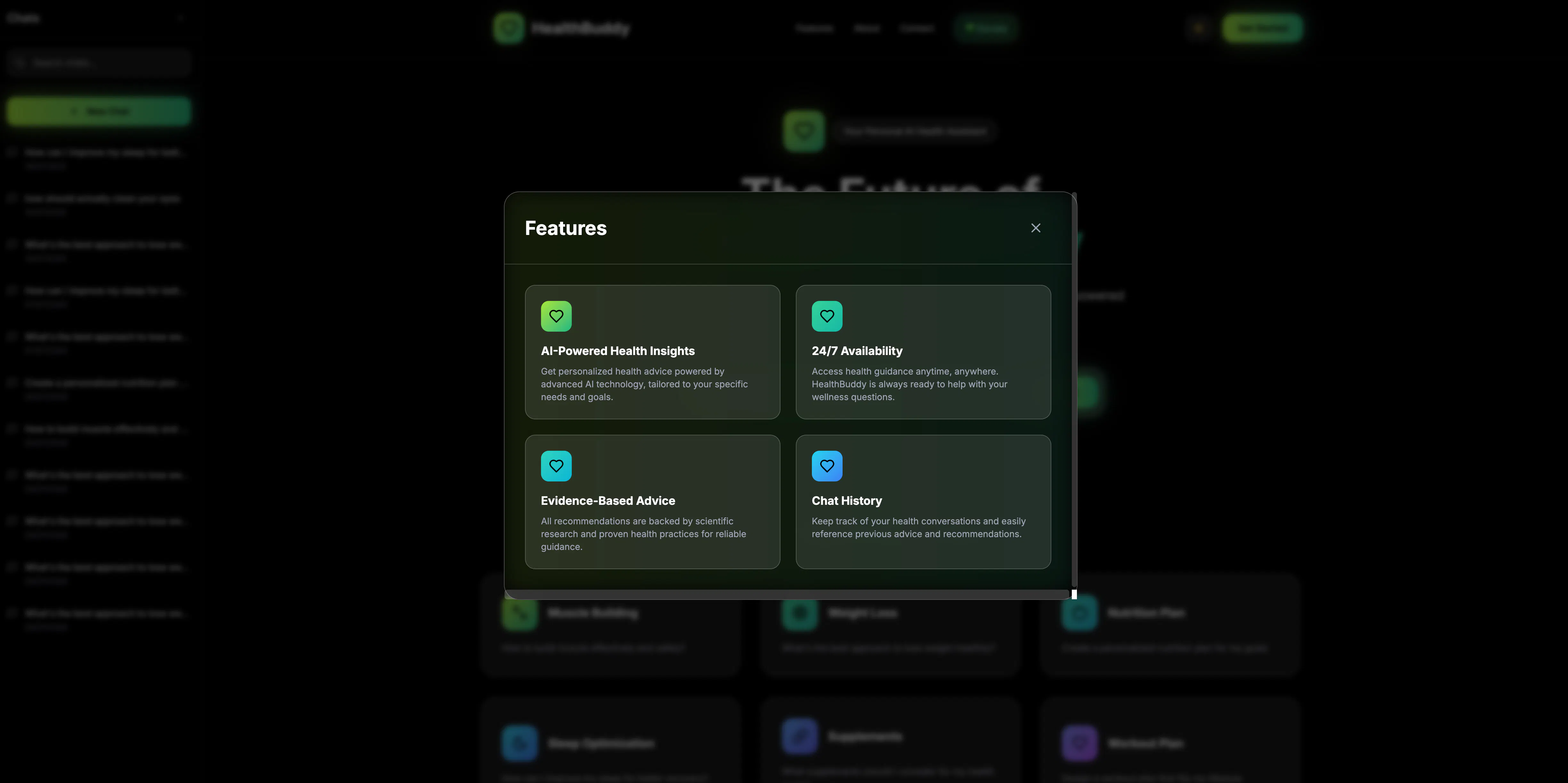Close the Features dialog with the X
1568x783 pixels.
(1035, 228)
